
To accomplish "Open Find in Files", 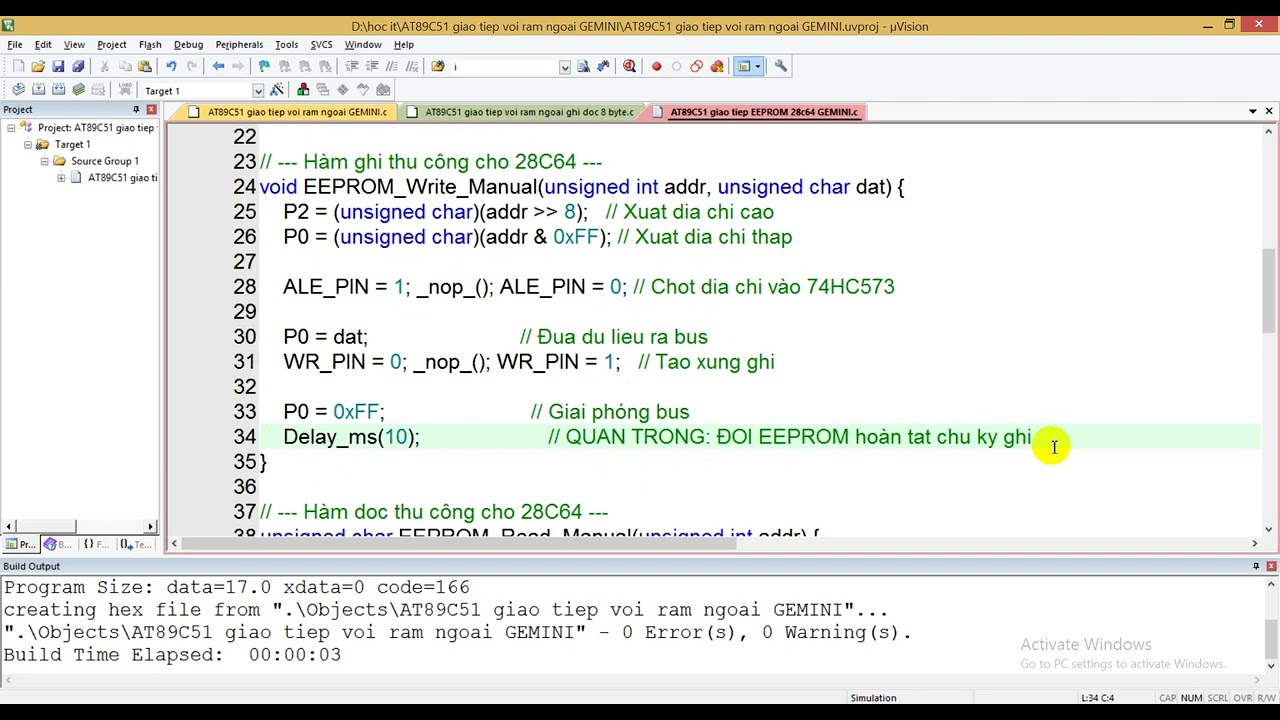I will tap(437, 66).
